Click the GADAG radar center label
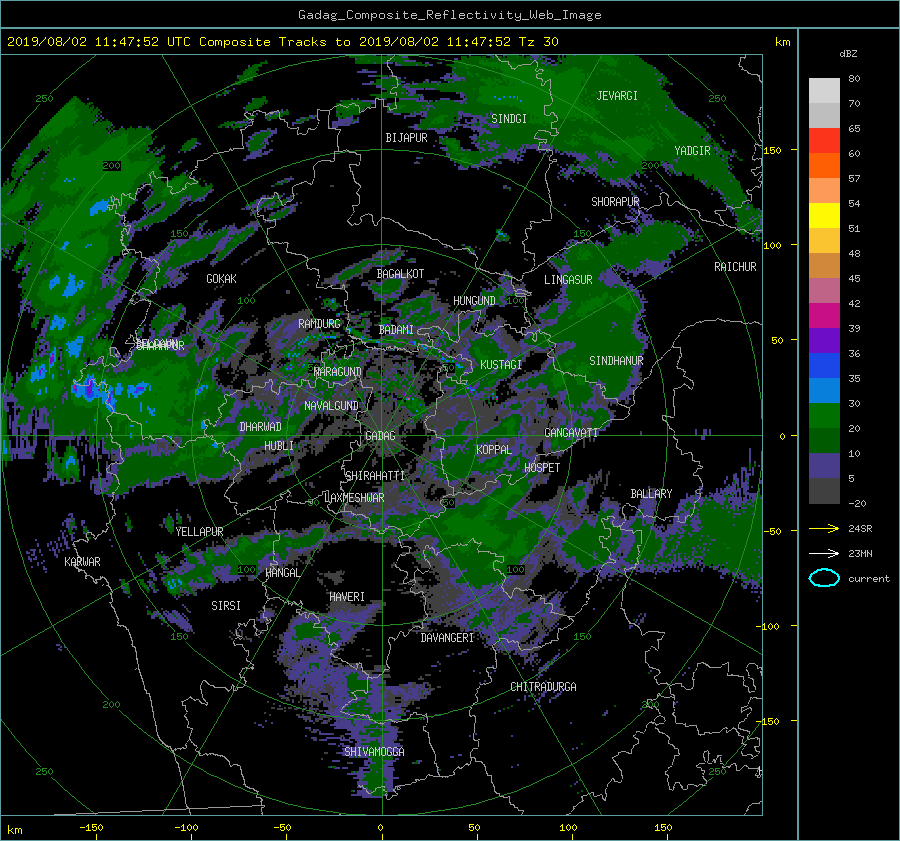The width and height of the screenshot is (900, 841). pyautogui.click(x=380, y=436)
